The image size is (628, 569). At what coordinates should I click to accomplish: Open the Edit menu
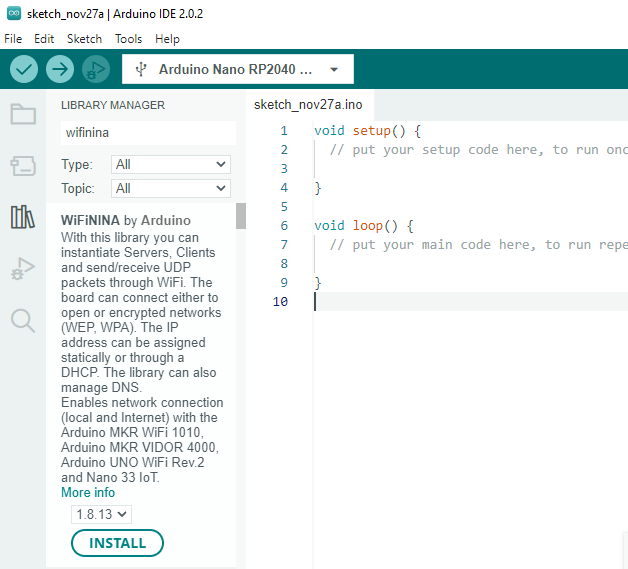pos(44,39)
